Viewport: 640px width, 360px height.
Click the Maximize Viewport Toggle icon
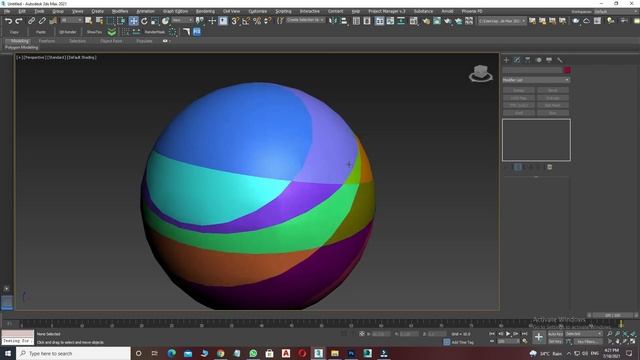(x=633, y=341)
